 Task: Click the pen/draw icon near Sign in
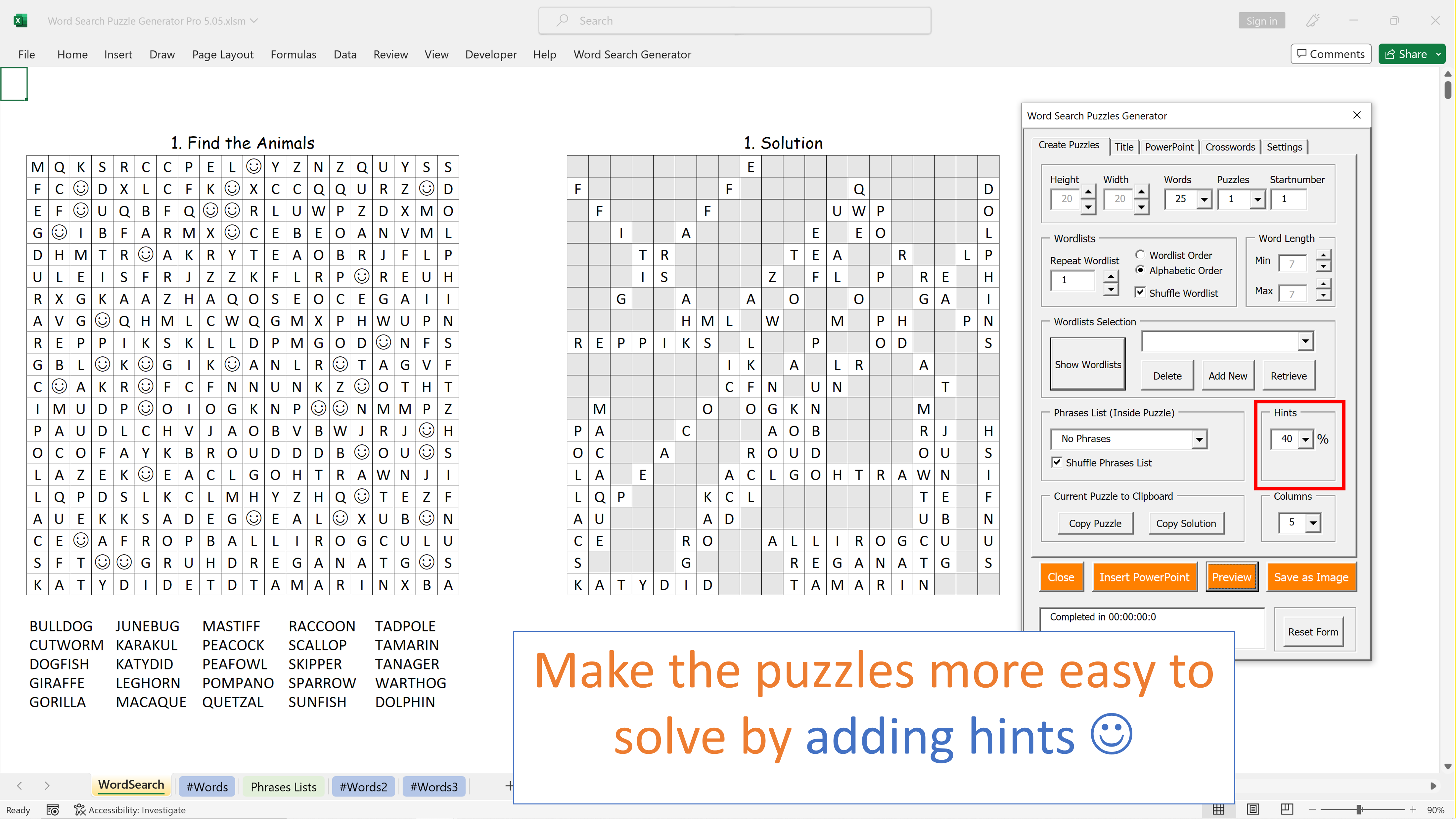pos(1312,21)
